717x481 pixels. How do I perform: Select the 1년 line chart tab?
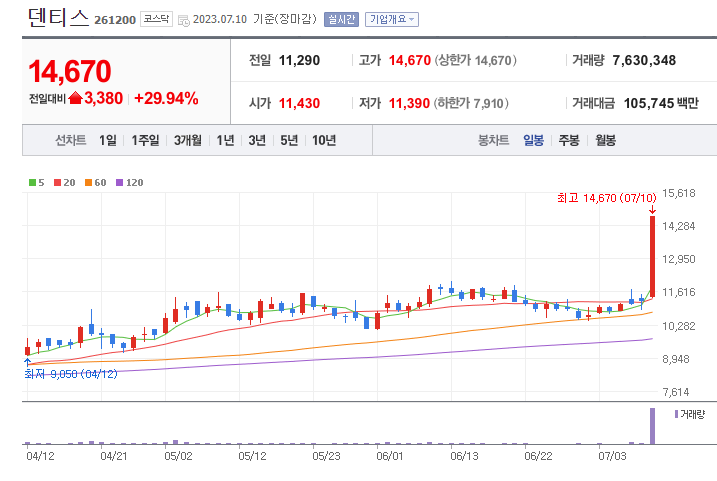pos(225,140)
